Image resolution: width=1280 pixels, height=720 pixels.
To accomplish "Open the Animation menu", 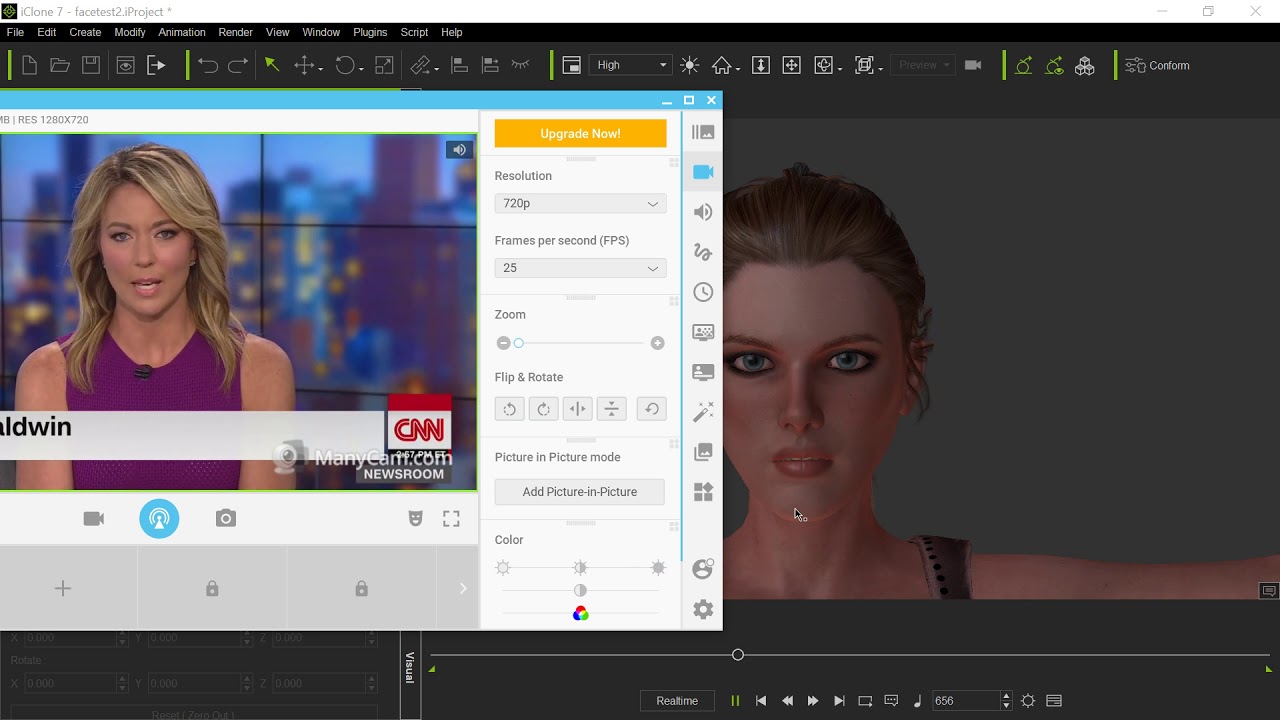I will (x=182, y=32).
